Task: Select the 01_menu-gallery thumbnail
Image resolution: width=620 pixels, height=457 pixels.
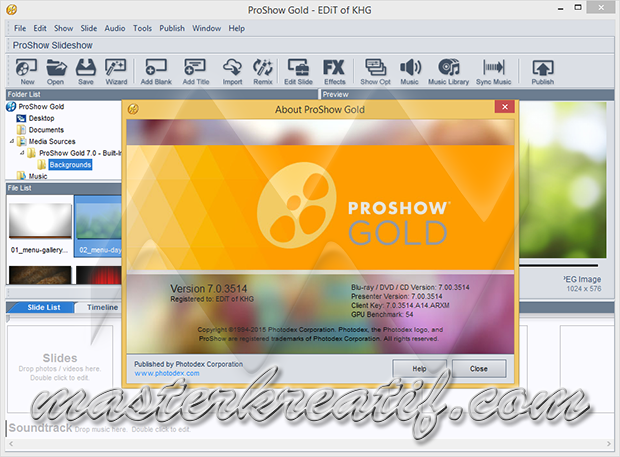Action: [x=40, y=228]
